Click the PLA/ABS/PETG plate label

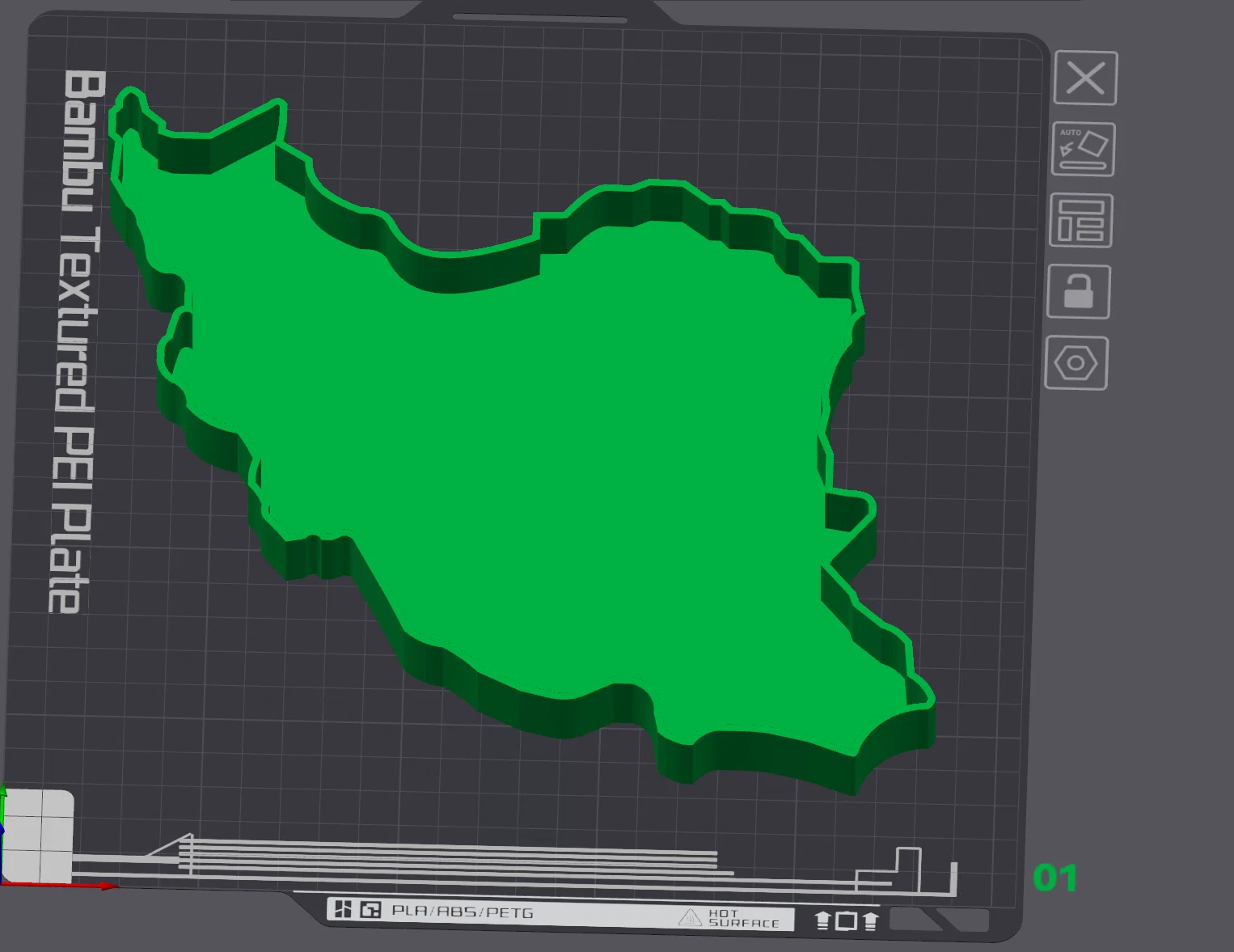(x=463, y=912)
